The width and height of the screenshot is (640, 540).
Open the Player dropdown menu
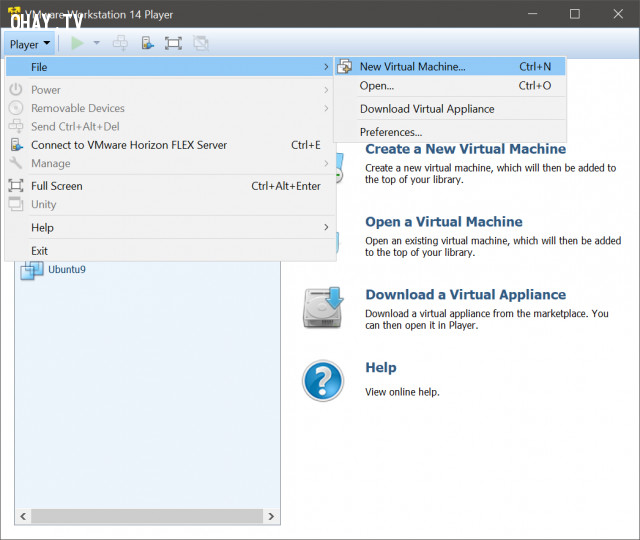pyautogui.click(x=30, y=44)
